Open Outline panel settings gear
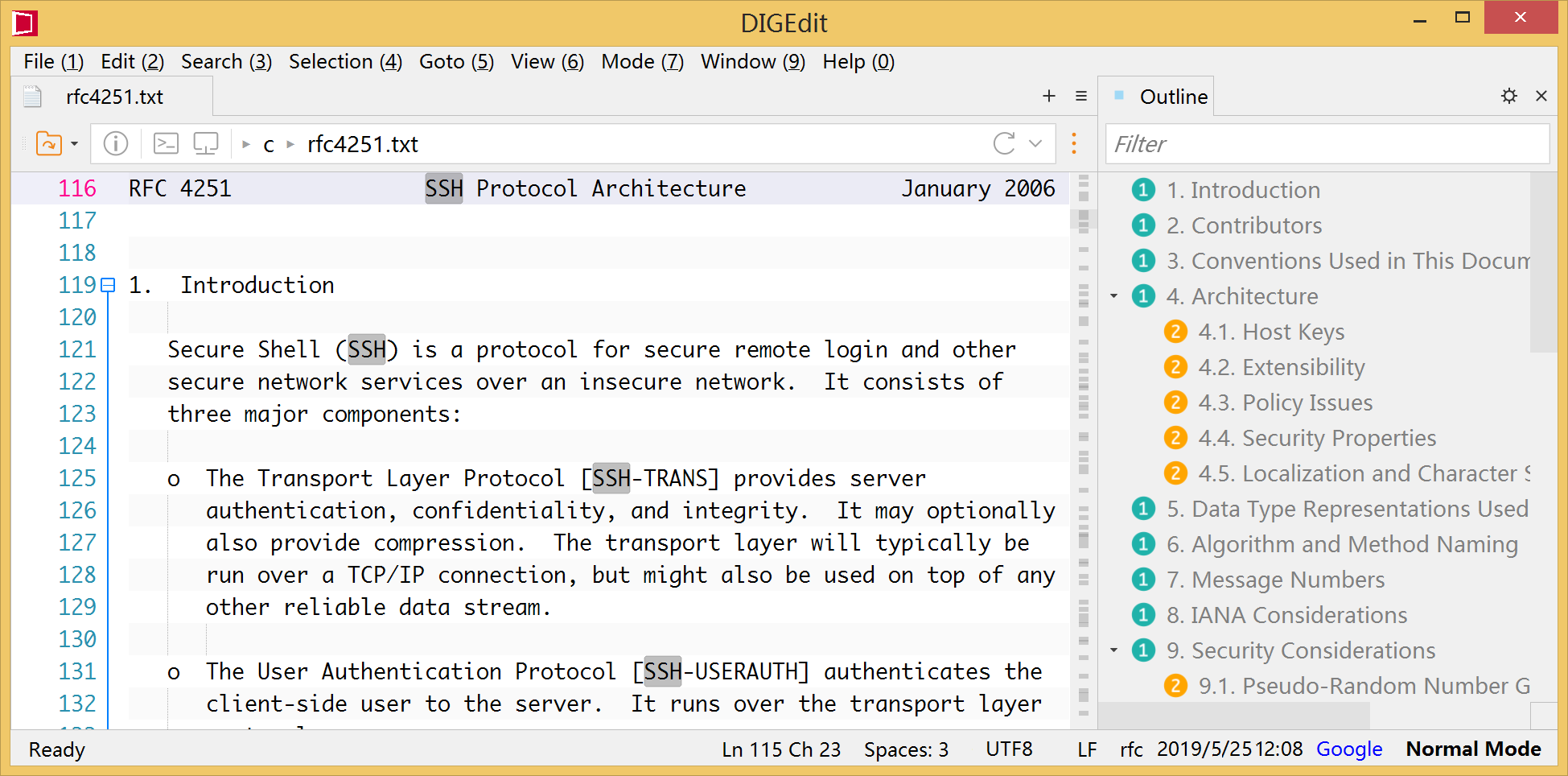 point(1509,97)
